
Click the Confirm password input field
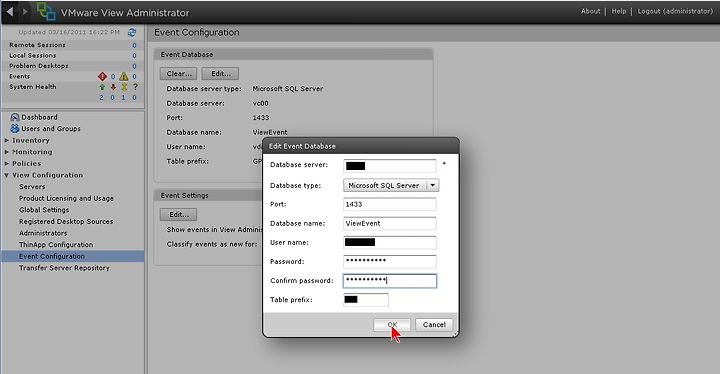(x=389, y=281)
